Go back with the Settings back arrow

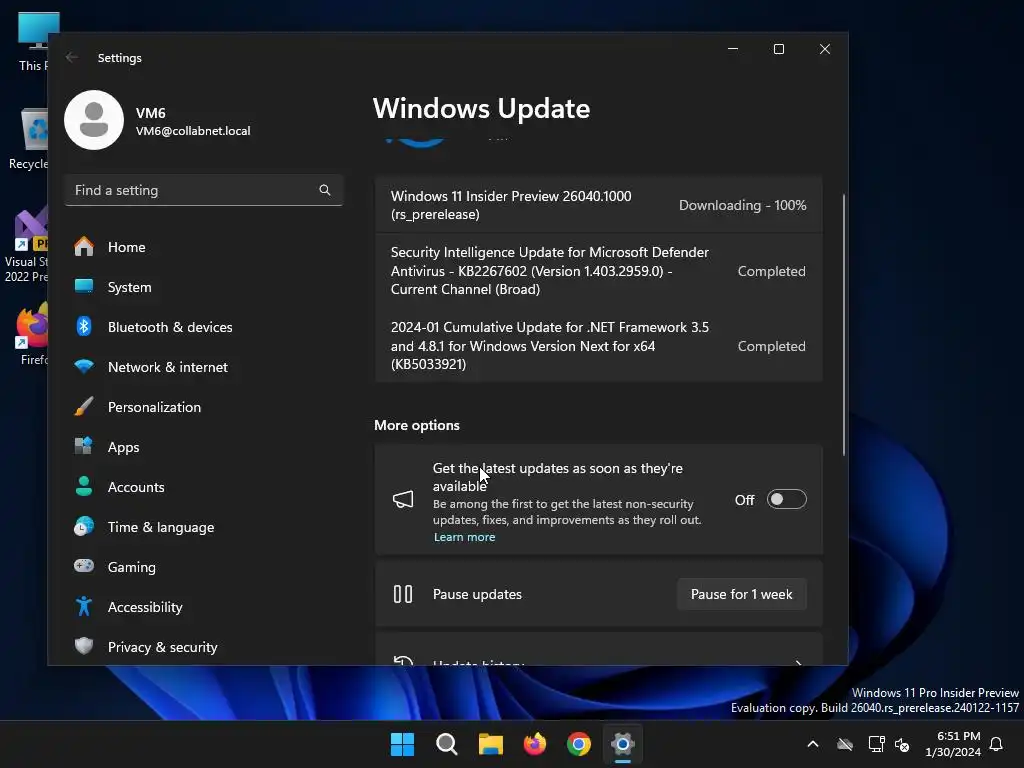[72, 57]
